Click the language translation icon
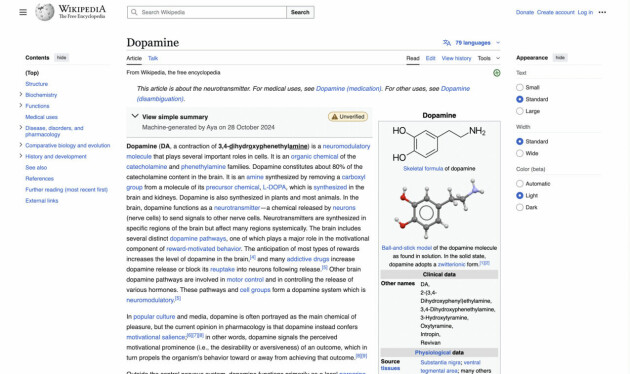 point(447,43)
